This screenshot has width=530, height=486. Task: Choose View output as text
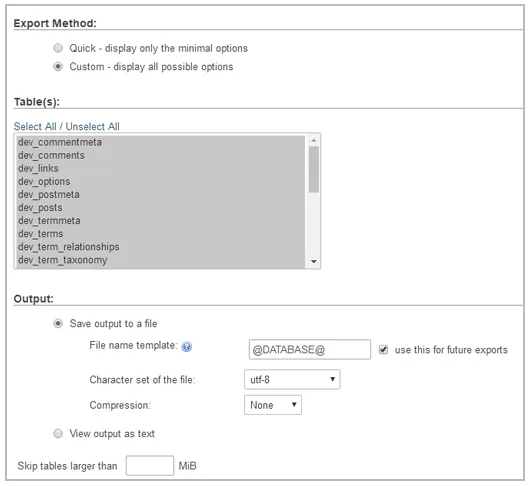pyautogui.click(x=58, y=433)
